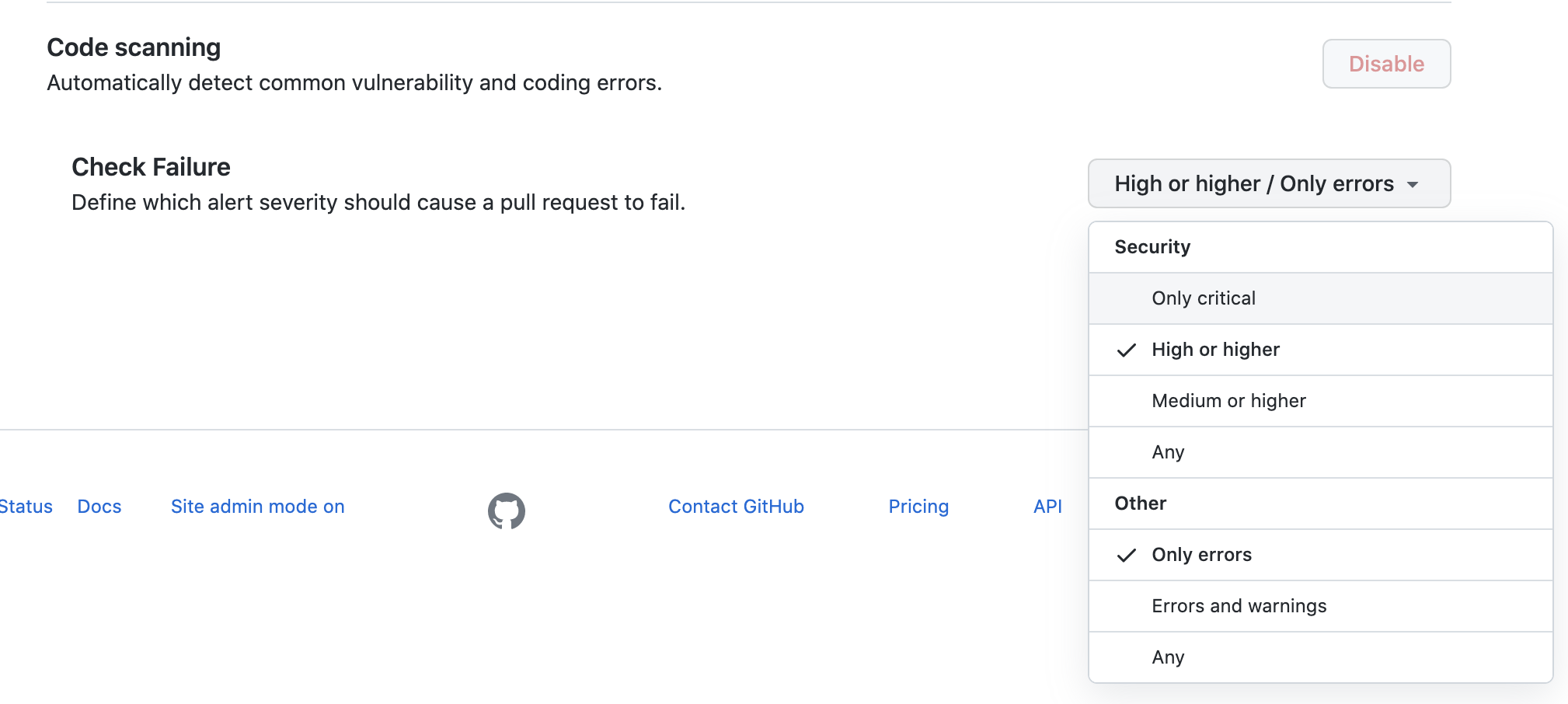Screen dimensions: 1568x704
Task: Pick Errors and warnings under Other
Action: 1239,605
